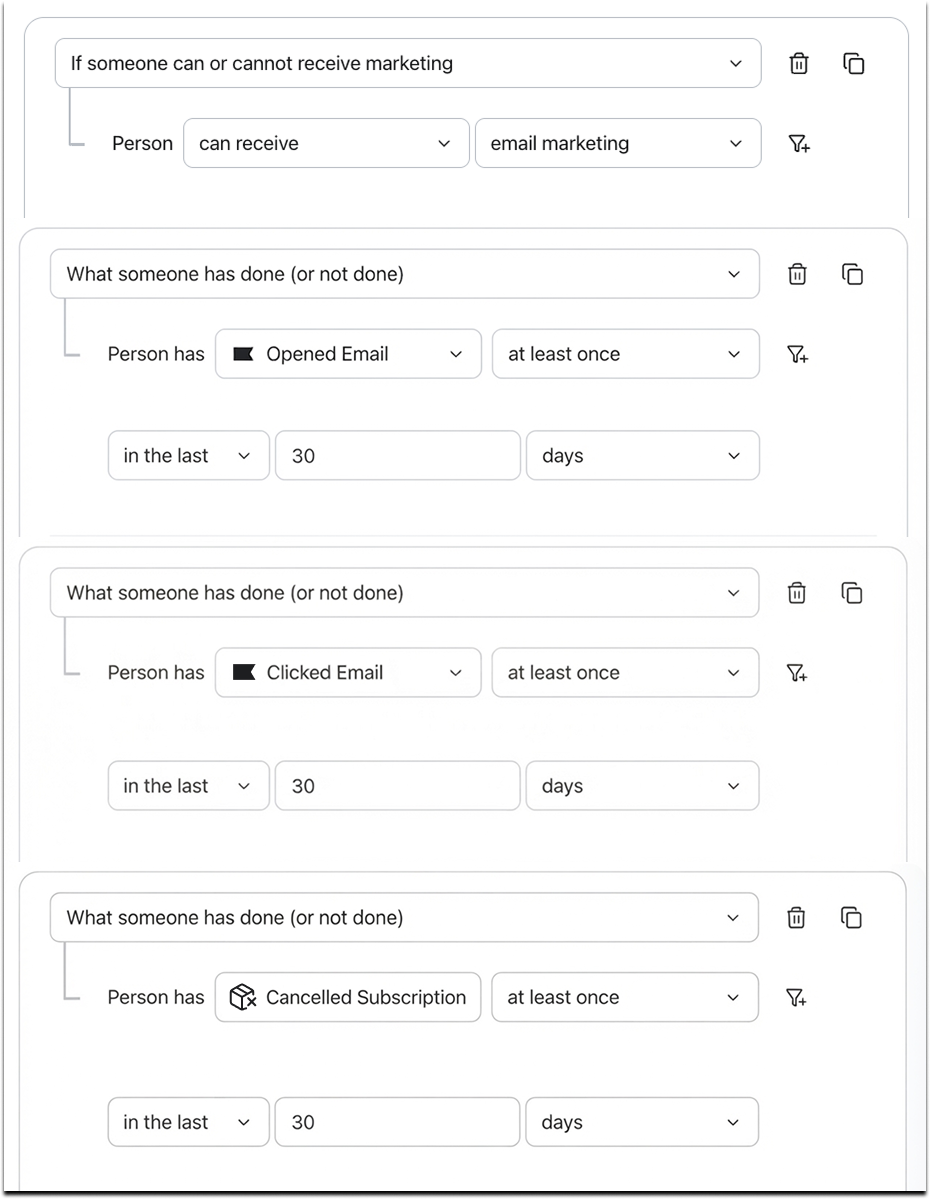Duplicate the marketing consent condition
This screenshot has width=930, height=1199.
tap(854, 63)
